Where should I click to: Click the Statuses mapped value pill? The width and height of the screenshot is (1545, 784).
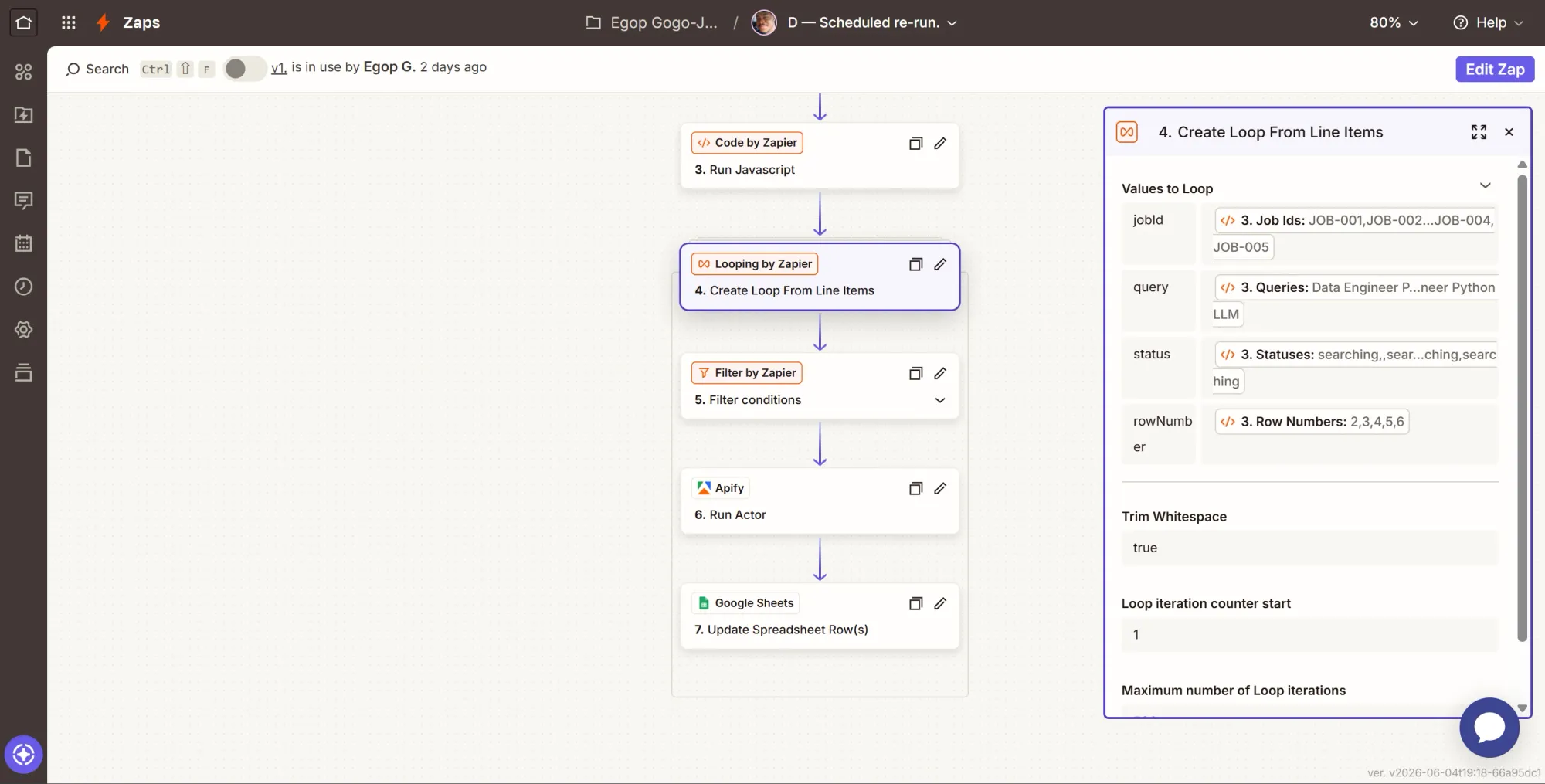tap(1353, 368)
